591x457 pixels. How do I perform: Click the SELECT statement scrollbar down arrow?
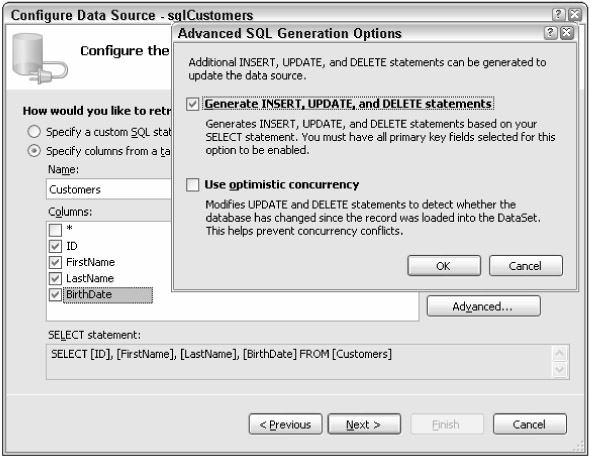click(x=559, y=370)
